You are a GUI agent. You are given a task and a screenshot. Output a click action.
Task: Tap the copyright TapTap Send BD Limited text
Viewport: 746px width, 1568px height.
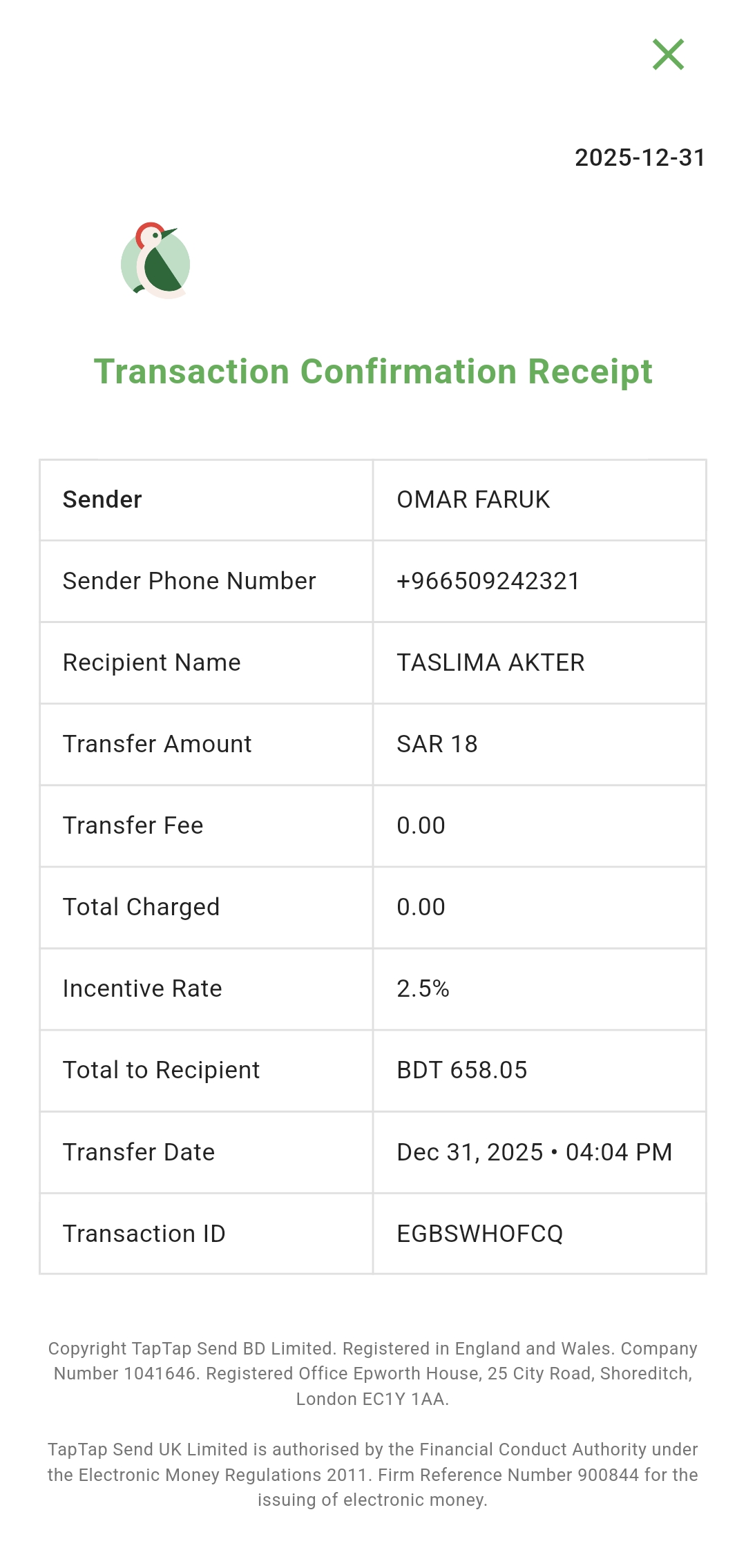373,1373
